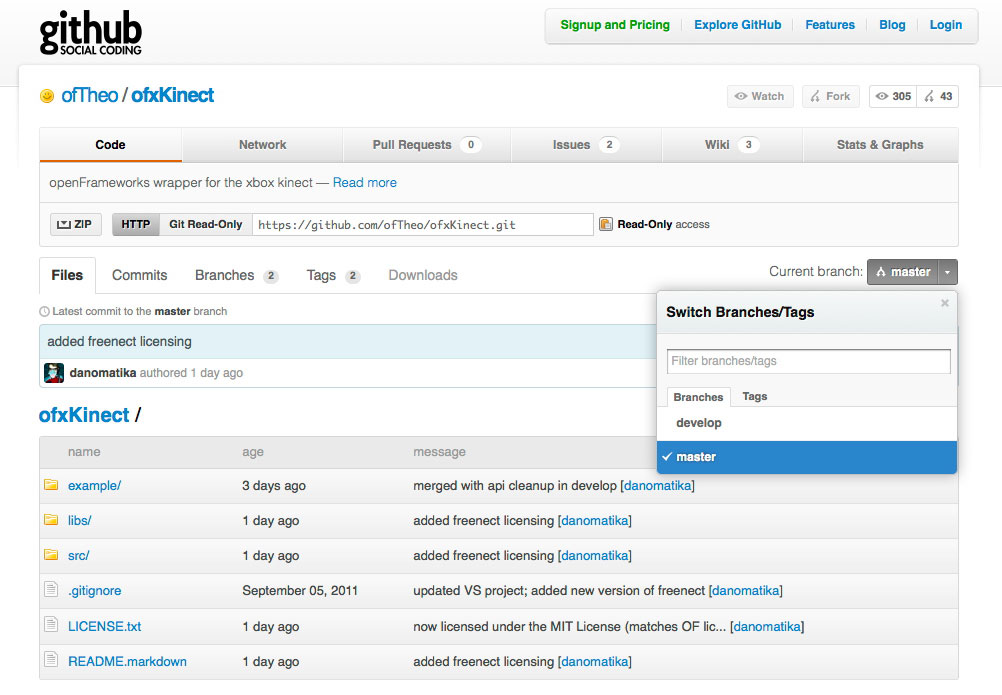This screenshot has height=695, width=1002.
Task: Open the Wiki tab
Action: click(732, 145)
